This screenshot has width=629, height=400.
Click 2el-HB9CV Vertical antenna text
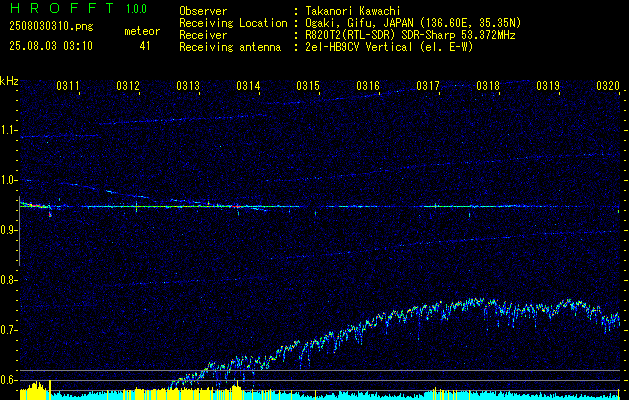(x=389, y=47)
